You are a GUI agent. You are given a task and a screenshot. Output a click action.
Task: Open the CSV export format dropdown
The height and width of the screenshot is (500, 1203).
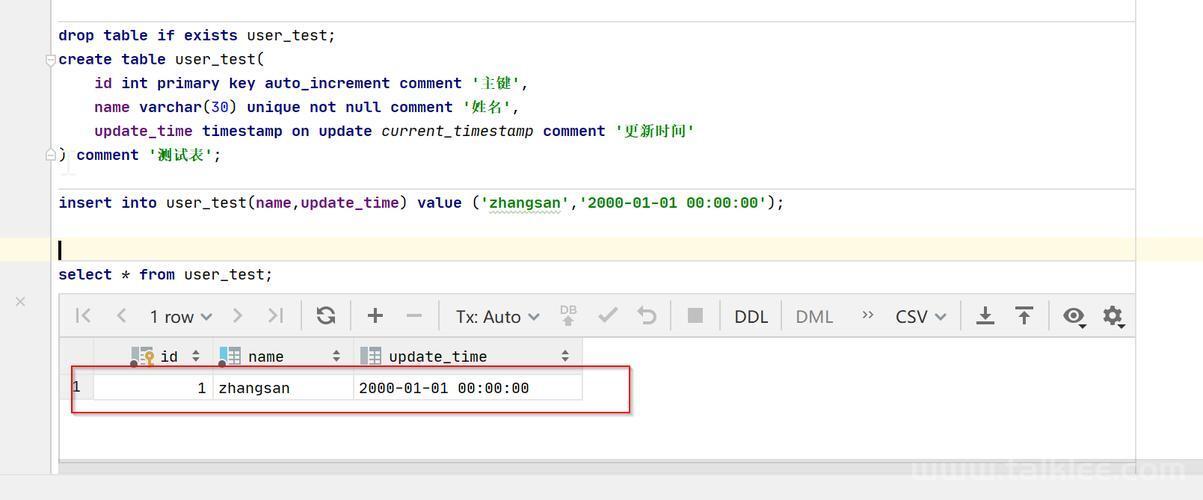pos(921,316)
